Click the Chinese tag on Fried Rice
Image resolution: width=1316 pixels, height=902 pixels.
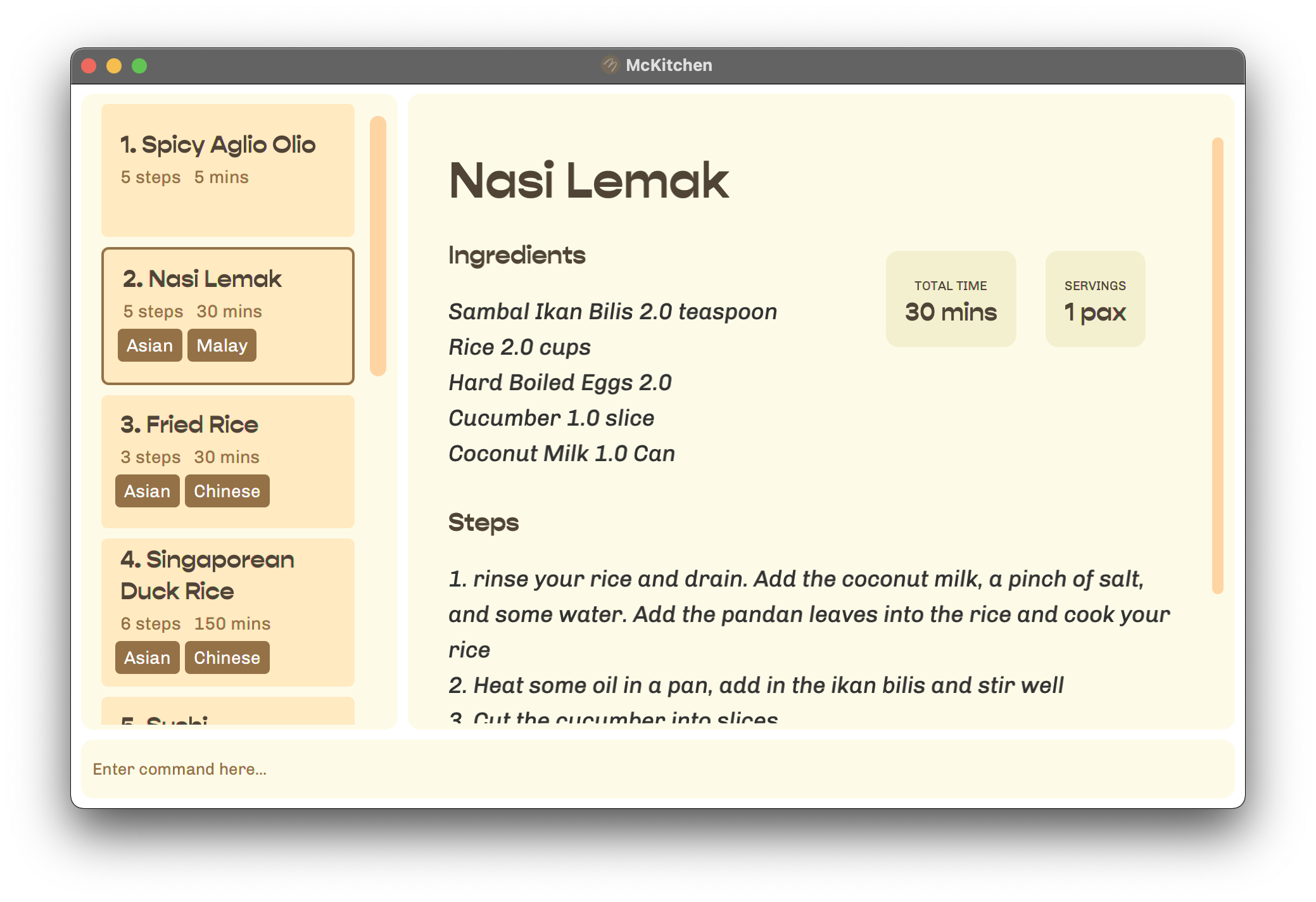(x=227, y=492)
